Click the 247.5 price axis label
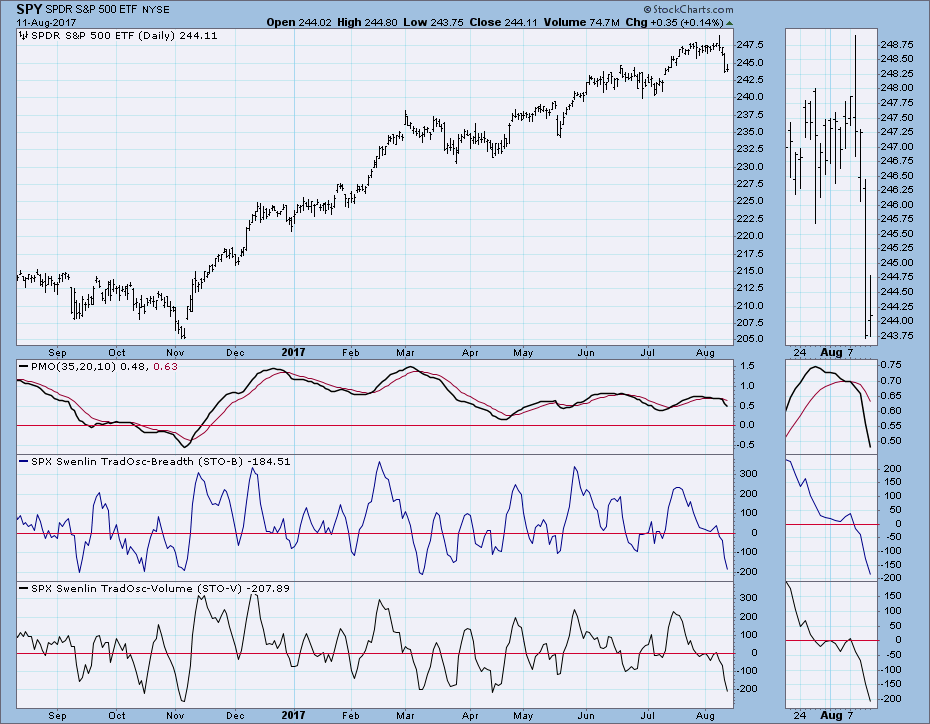 pyautogui.click(x=750, y=45)
